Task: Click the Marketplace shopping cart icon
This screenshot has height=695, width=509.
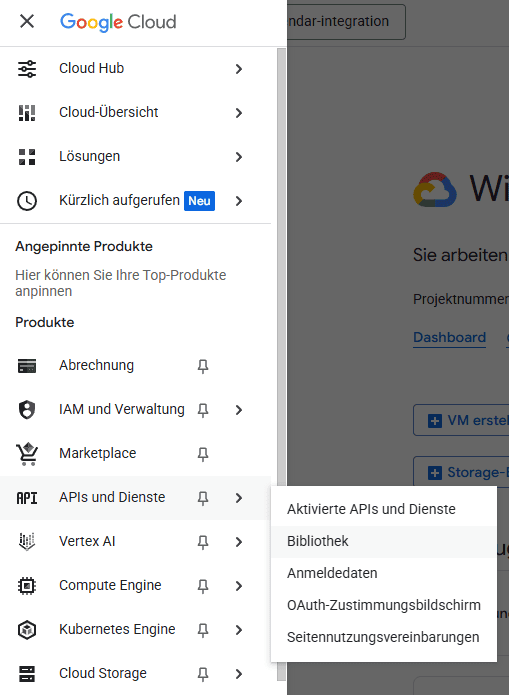Action: click(x=27, y=454)
